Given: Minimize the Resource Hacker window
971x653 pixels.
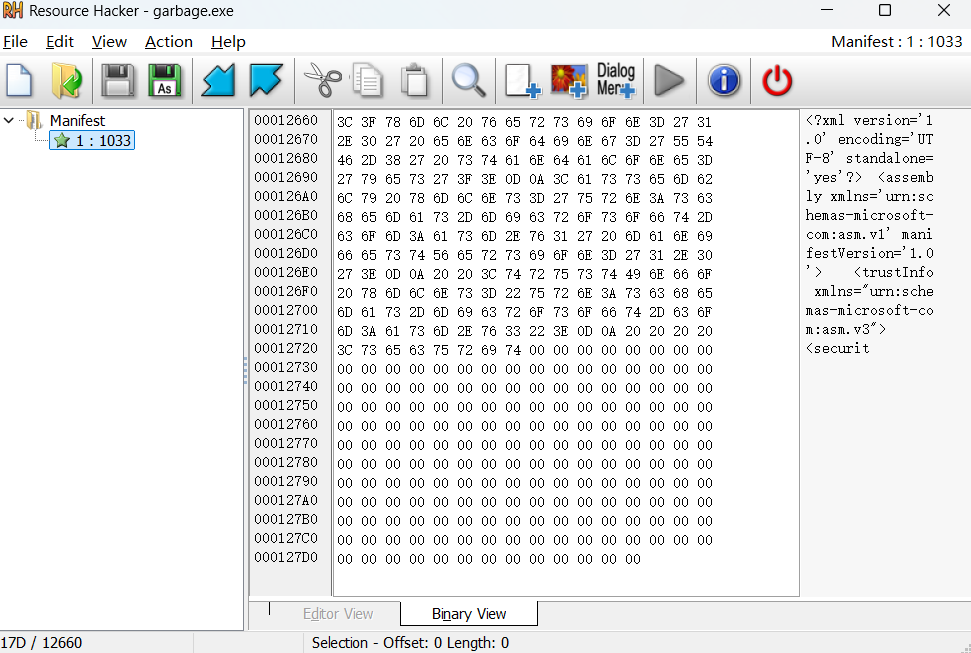Looking at the screenshot, I should coord(827,11).
